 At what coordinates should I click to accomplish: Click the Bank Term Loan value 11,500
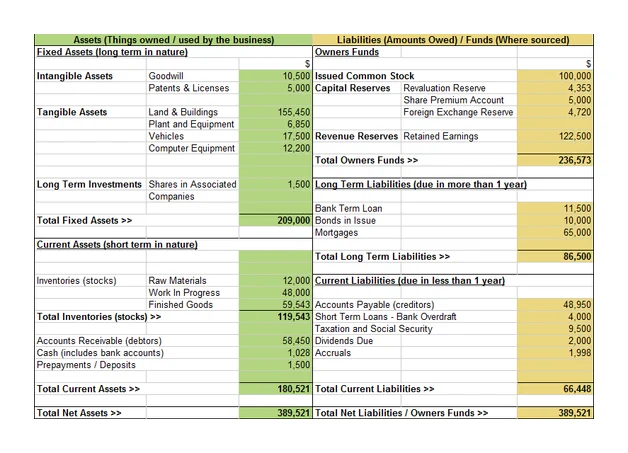pyautogui.click(x=577, y=209)
